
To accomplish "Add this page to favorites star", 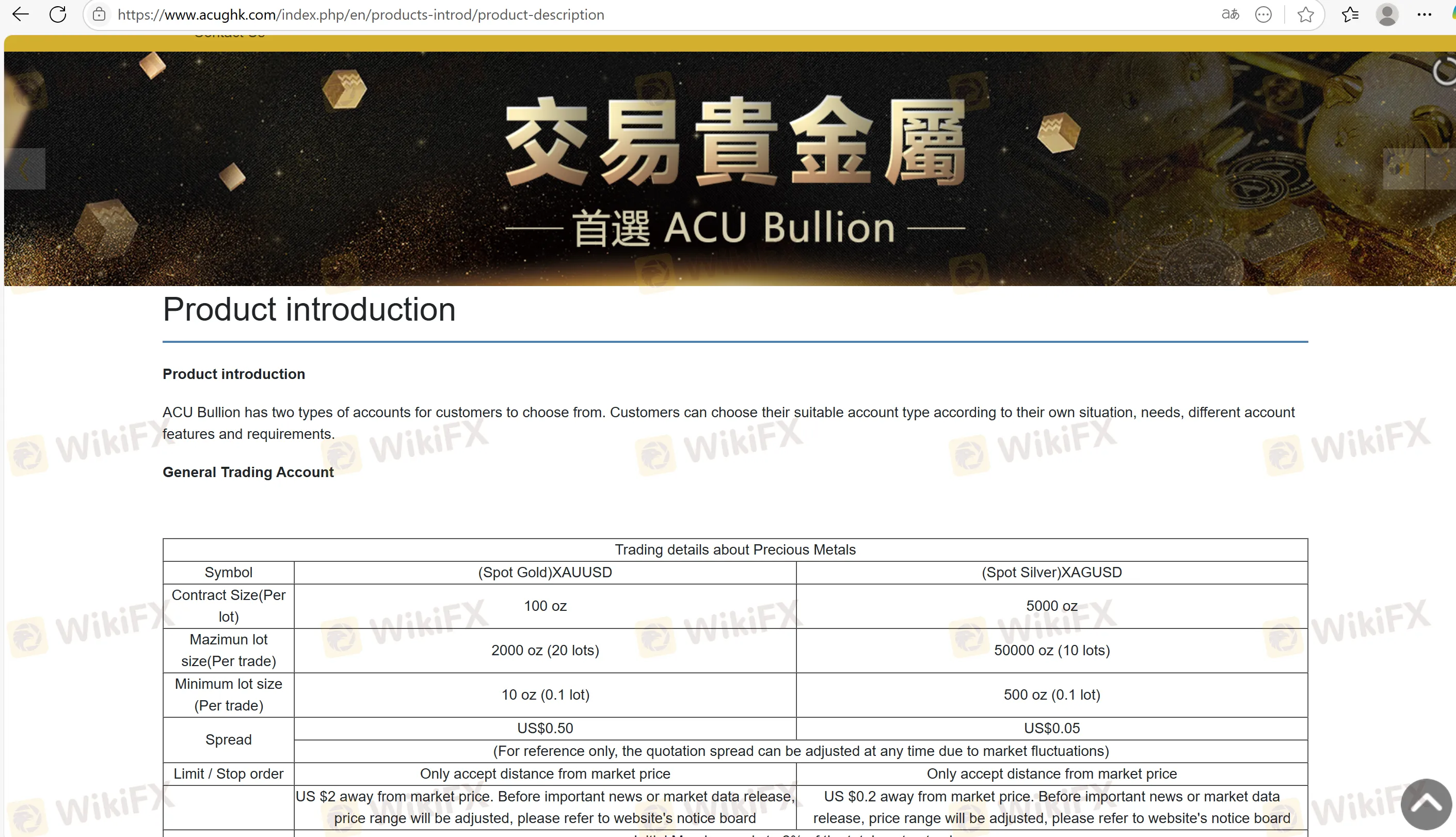I will [1305, 14].
